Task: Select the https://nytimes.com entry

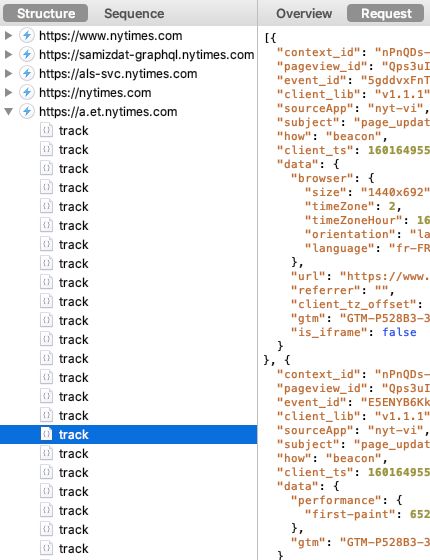Action: 95,93
